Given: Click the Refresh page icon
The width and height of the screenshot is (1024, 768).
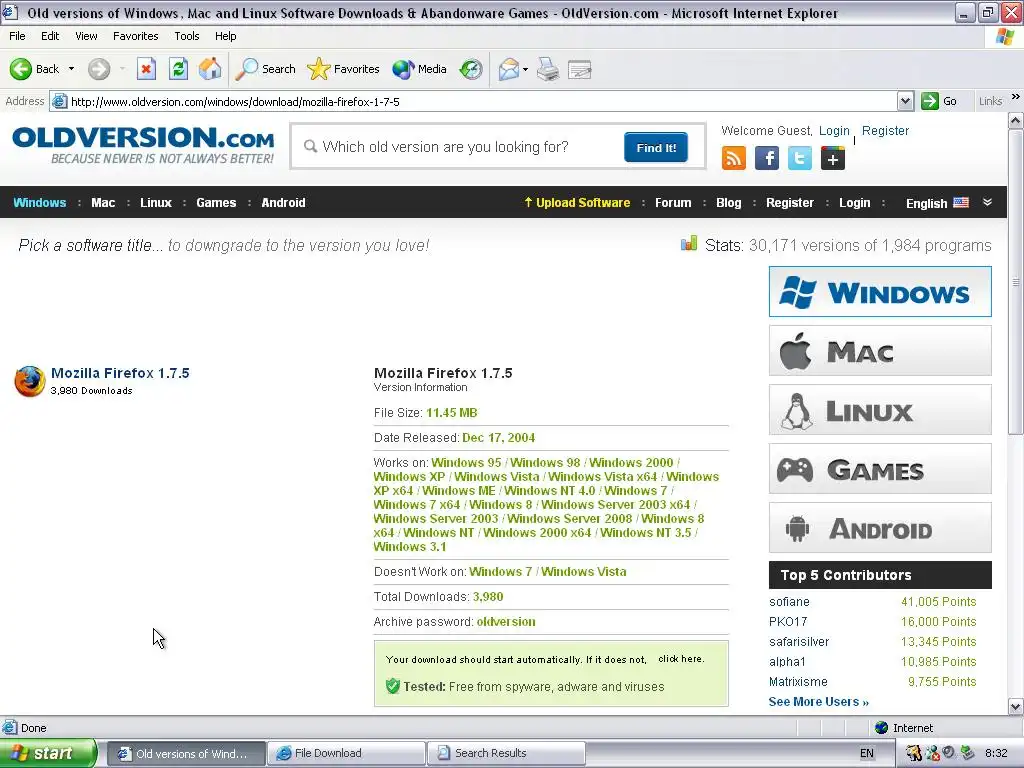Looking at the screenshot, I should point(178,69).
